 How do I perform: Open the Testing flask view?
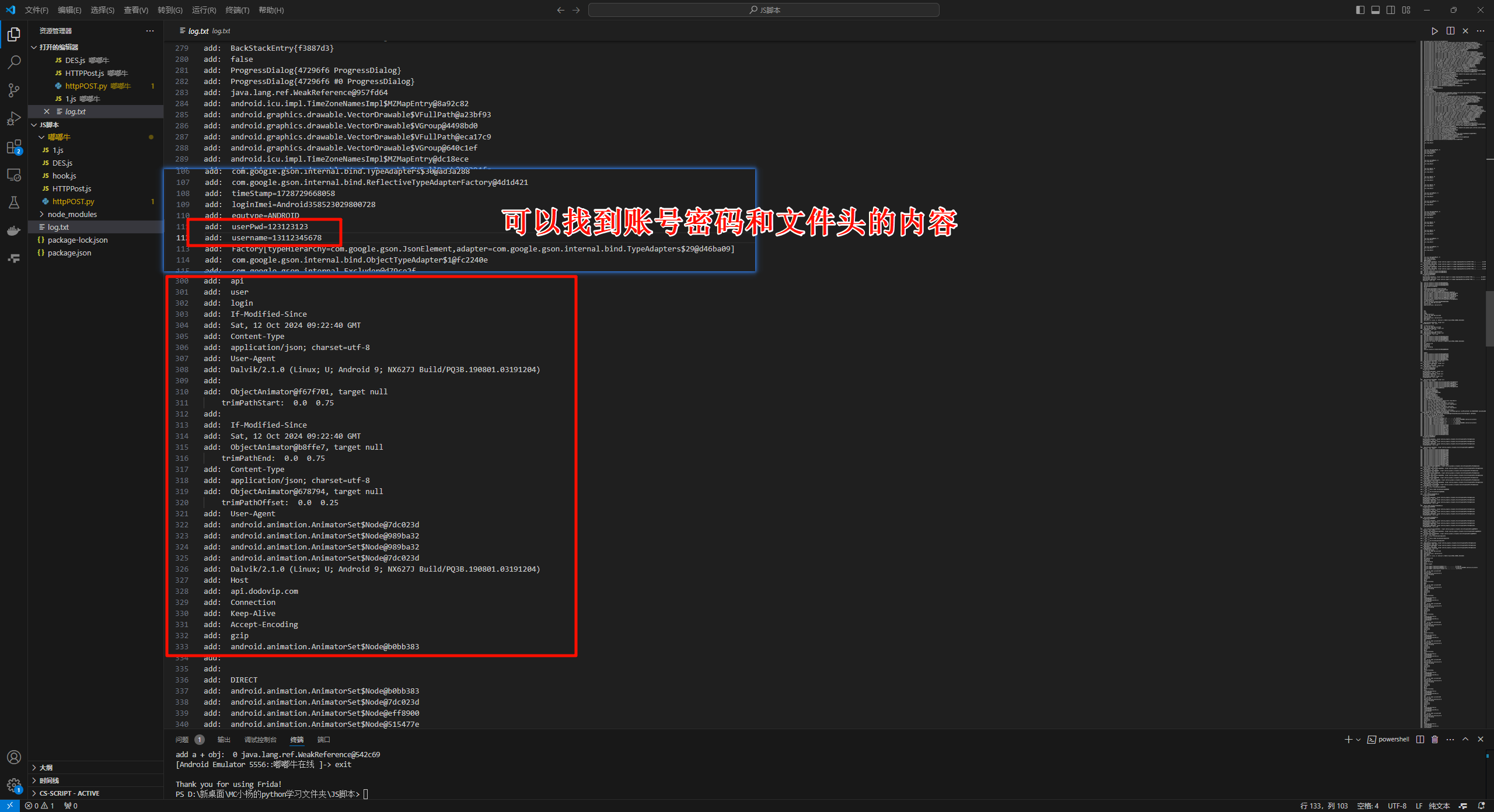tap(14, 202)
